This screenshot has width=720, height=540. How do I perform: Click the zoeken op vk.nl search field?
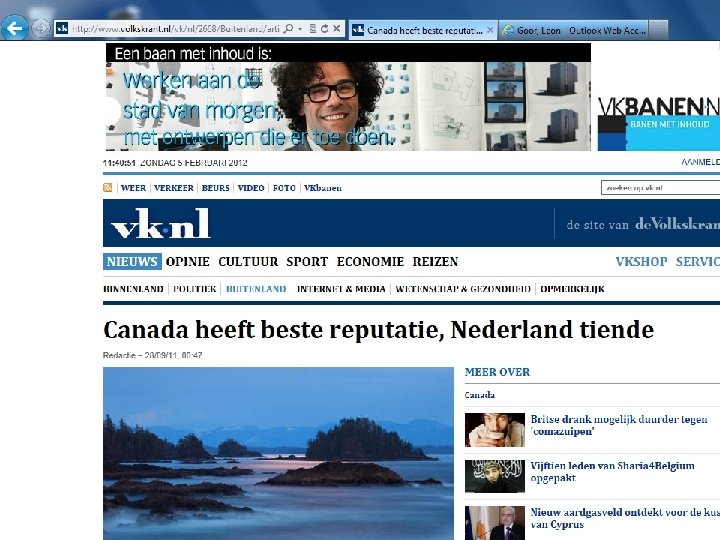pos(660,187)
